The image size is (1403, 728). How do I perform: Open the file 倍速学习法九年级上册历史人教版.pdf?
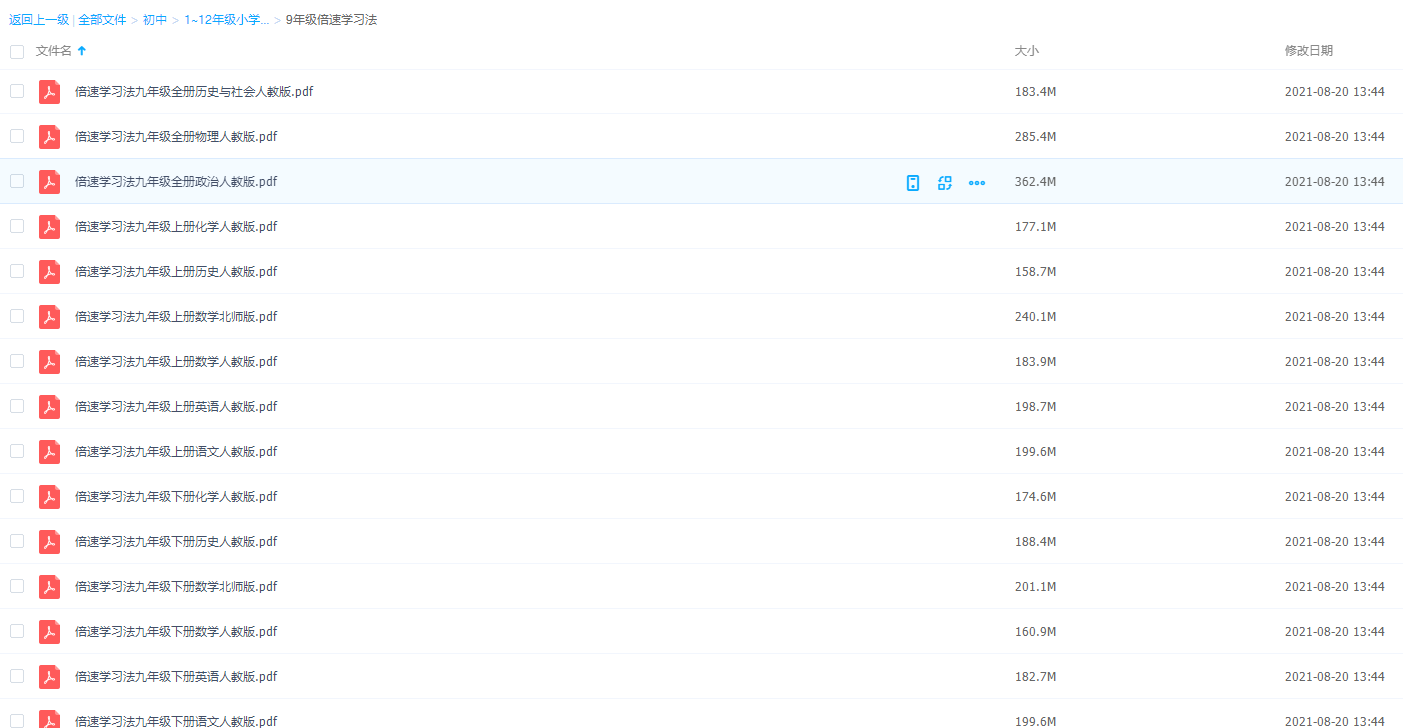coord(176,272)
